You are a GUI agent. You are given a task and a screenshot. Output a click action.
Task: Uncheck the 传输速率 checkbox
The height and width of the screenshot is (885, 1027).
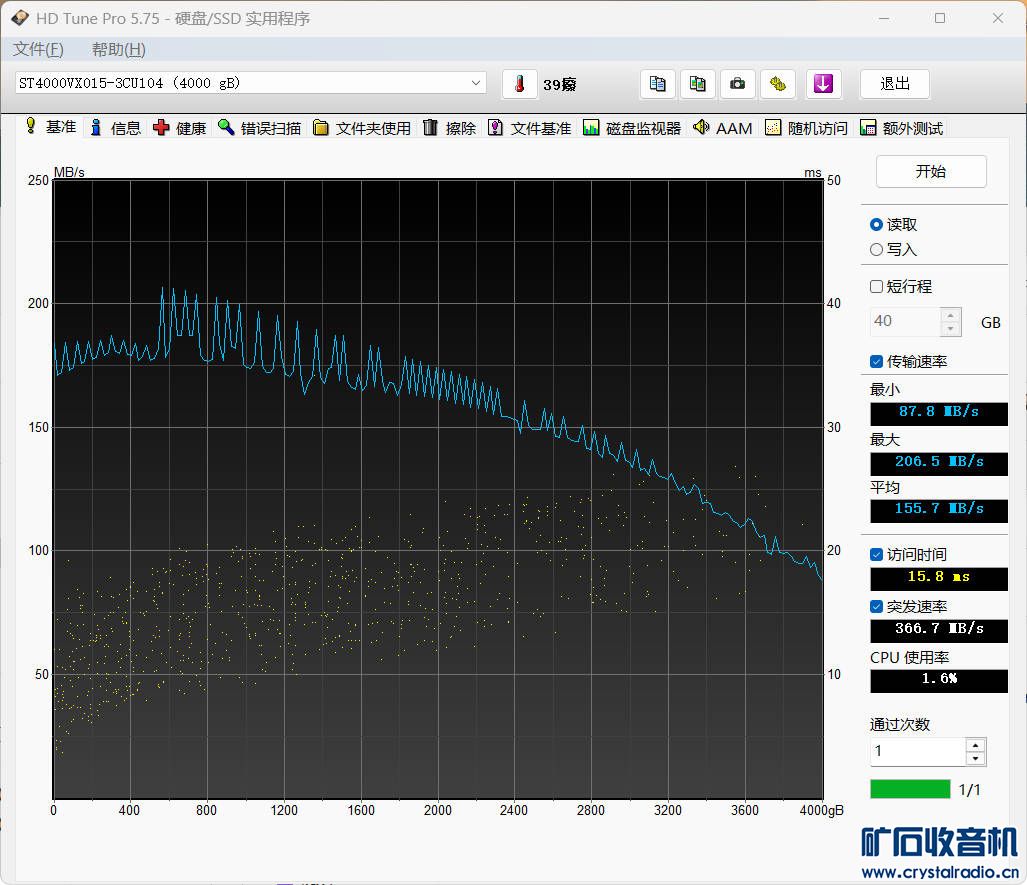[x=877, y=362]
